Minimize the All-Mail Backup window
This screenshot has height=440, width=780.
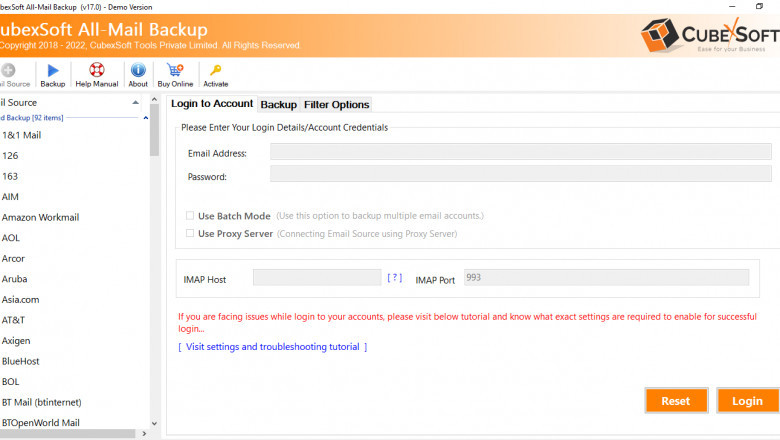732,6
